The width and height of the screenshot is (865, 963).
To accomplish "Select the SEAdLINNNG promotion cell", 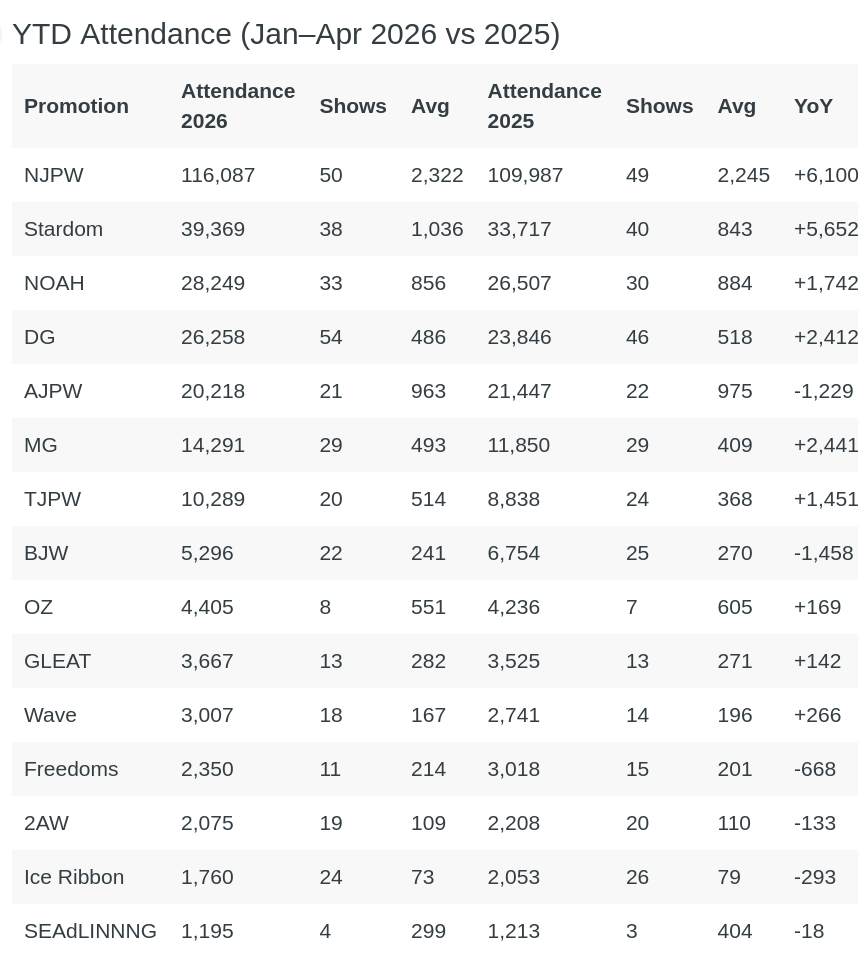I will 90,932.
